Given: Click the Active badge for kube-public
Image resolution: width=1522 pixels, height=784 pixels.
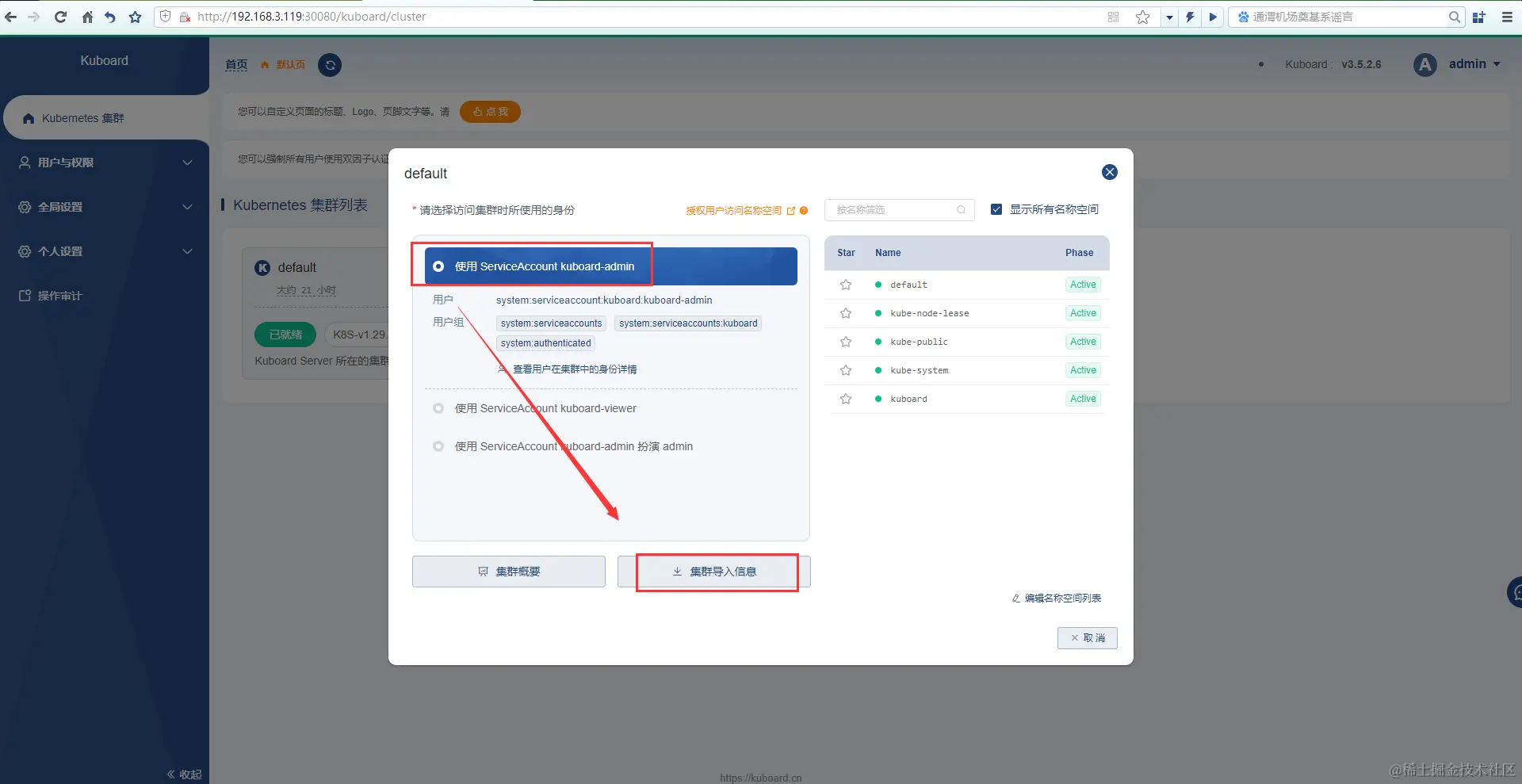Looking at the screenshot, I should [1083, 342].
